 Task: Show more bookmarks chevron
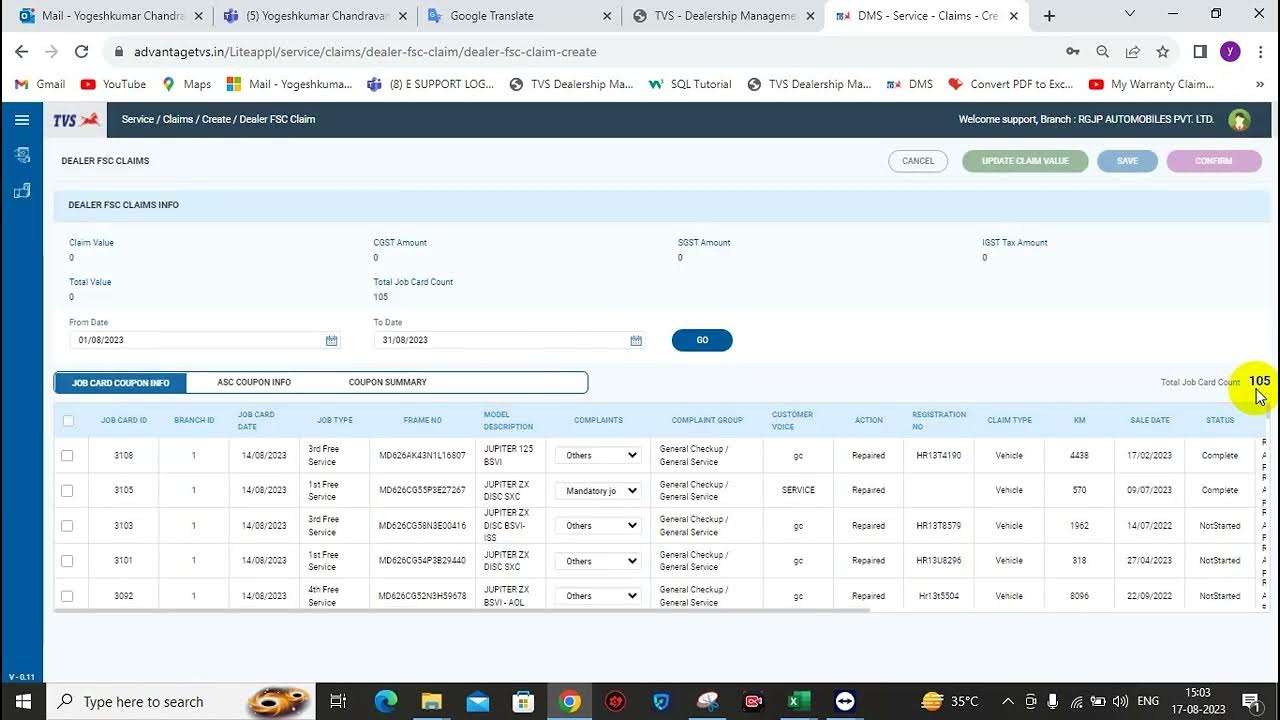(x=1260, y=84)
